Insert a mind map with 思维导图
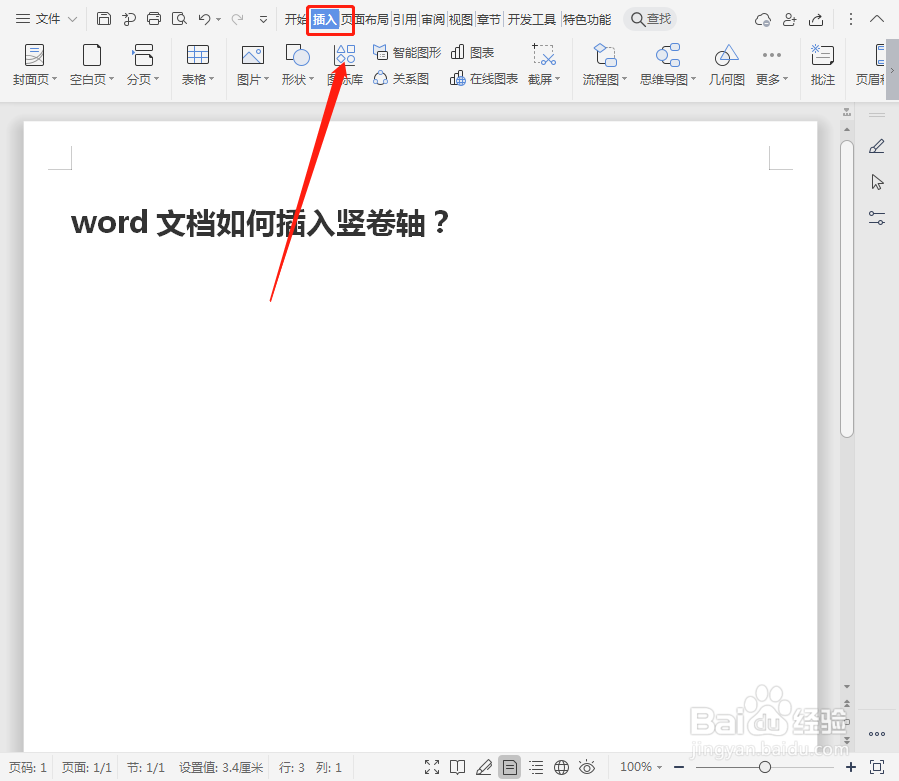The height and width of the screenshot is (781, 899). [665, 64]
